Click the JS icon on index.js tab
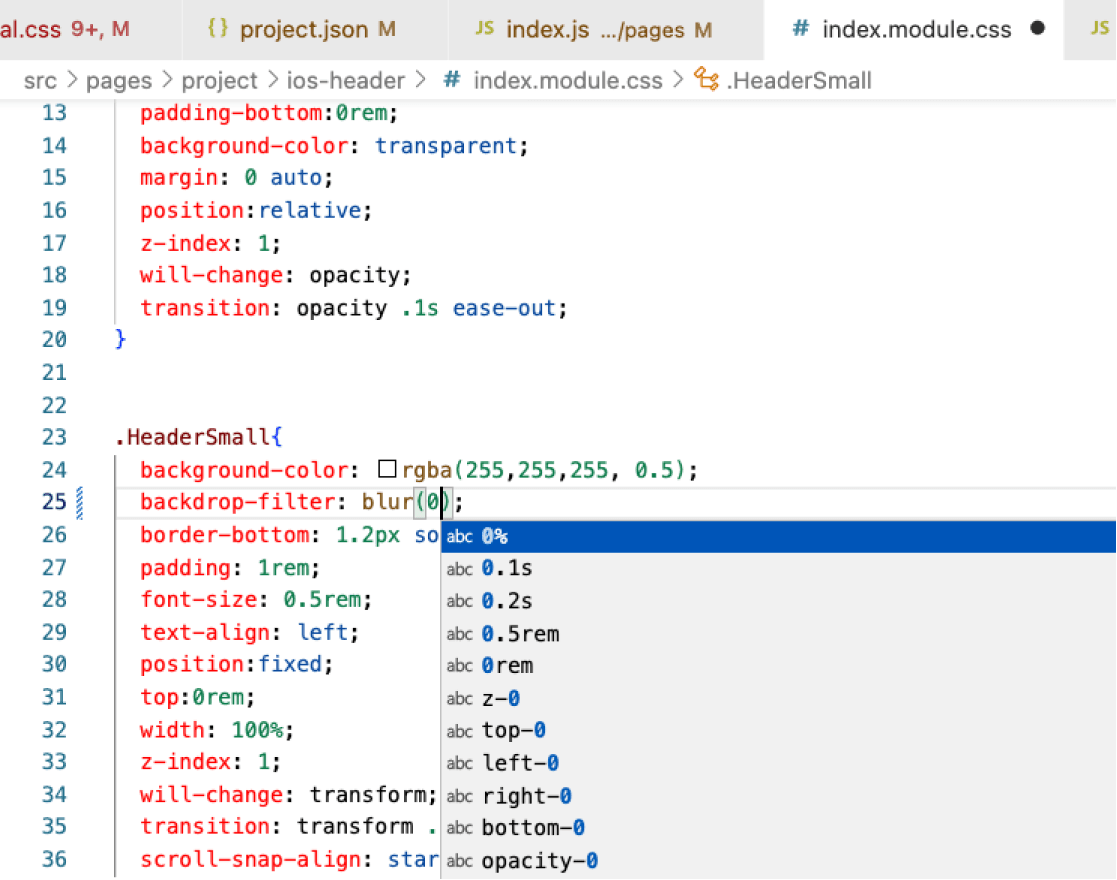The width and height of the screenshot is (1117, 880). pyautogui.click(x=485, y=29)
